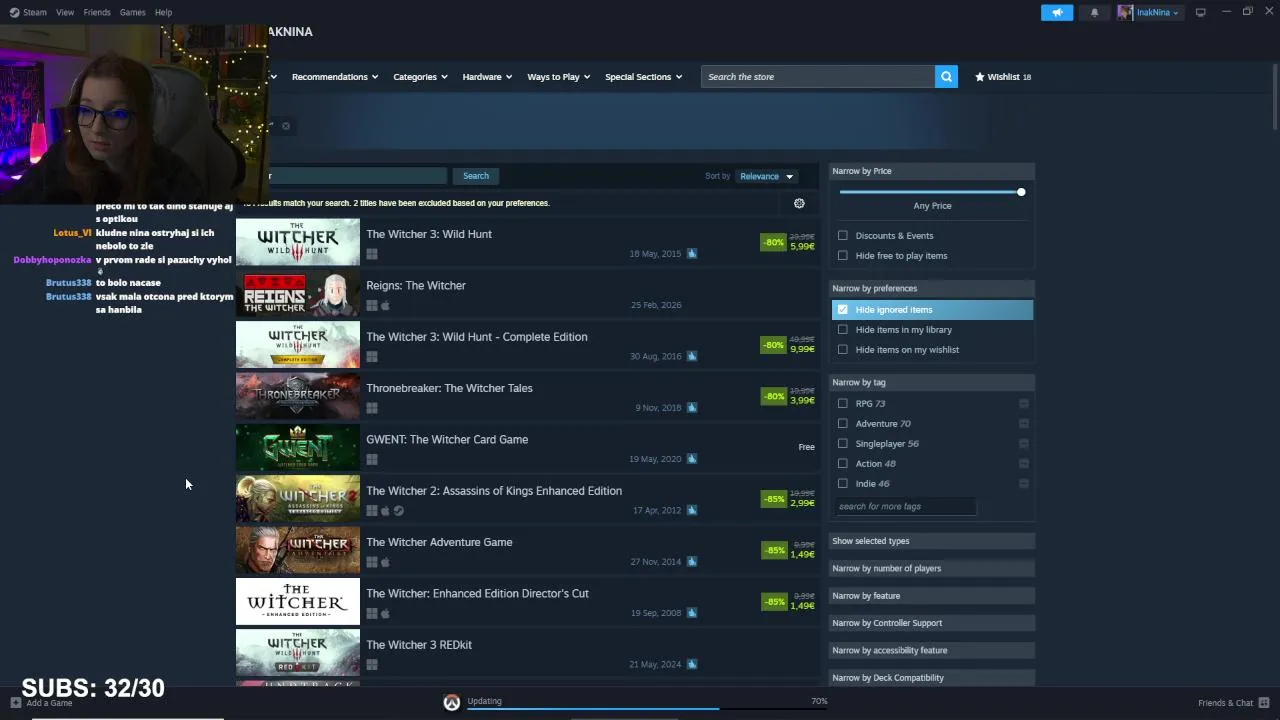The width and height of the screenshot is (1280, 720).
Task: Click the Friends & Chat icon
Action: coord(1264,703)
